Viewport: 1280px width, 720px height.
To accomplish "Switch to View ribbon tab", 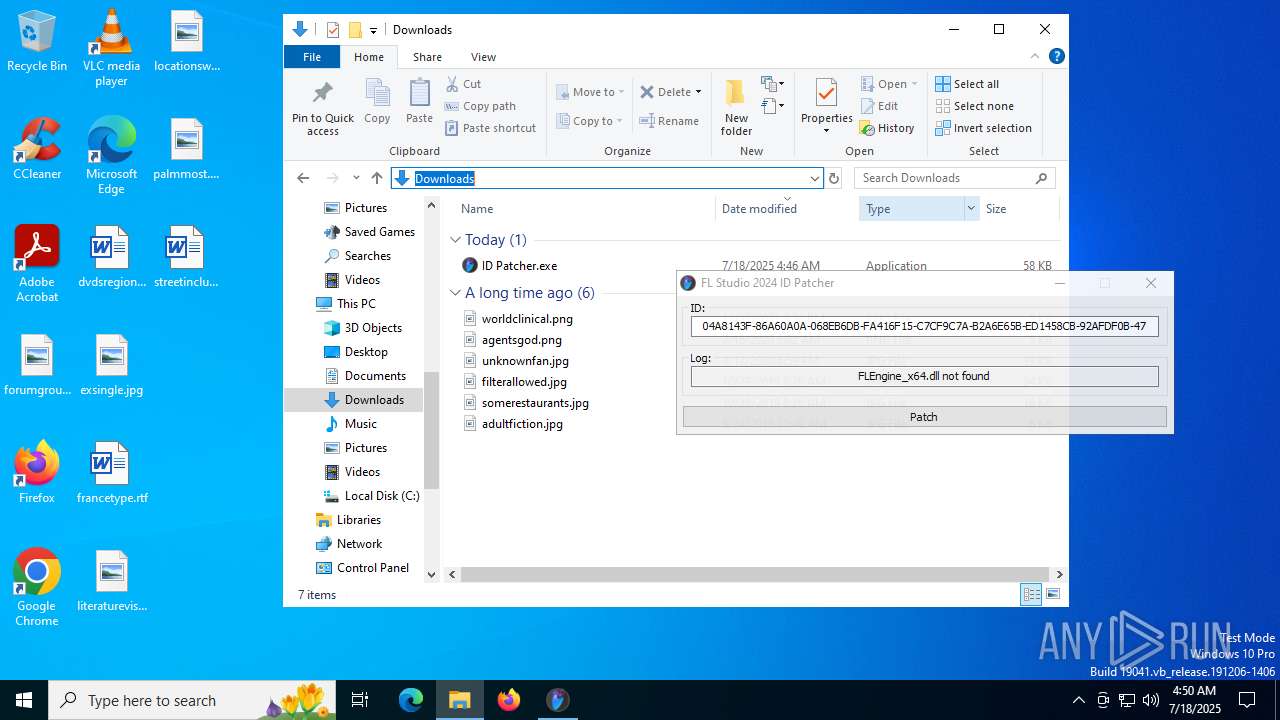I will pyautogui.click(x=483, y=57).
